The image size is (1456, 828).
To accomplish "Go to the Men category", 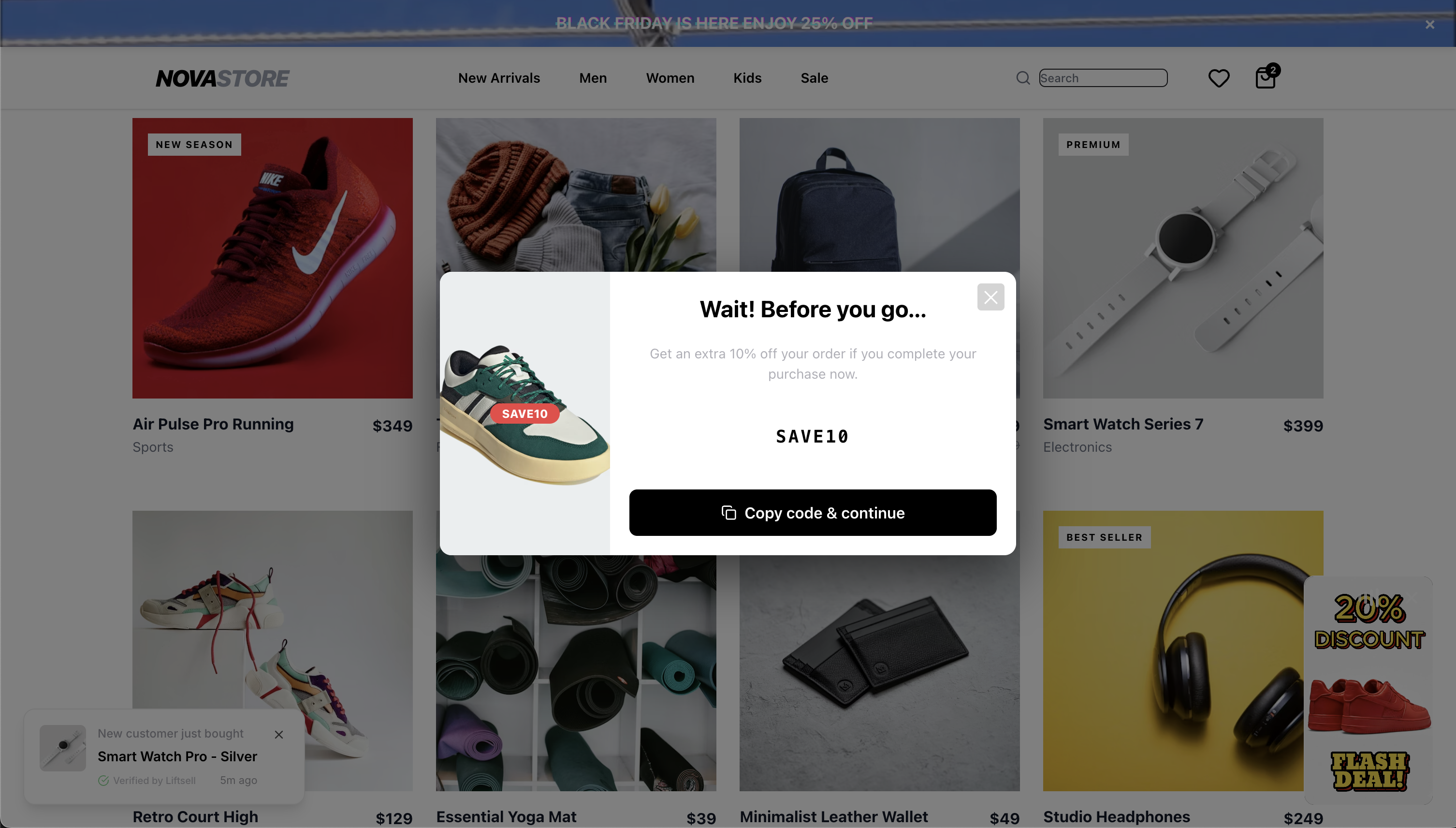I will point(593,78).
